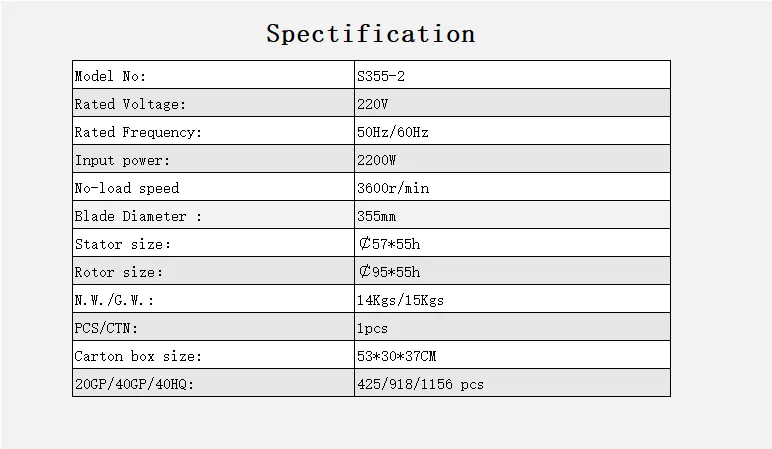This screenshot has height=449, width=772.
Task: Select the 425/918/1156 pcs value
Action: click(x=420, y=384)
